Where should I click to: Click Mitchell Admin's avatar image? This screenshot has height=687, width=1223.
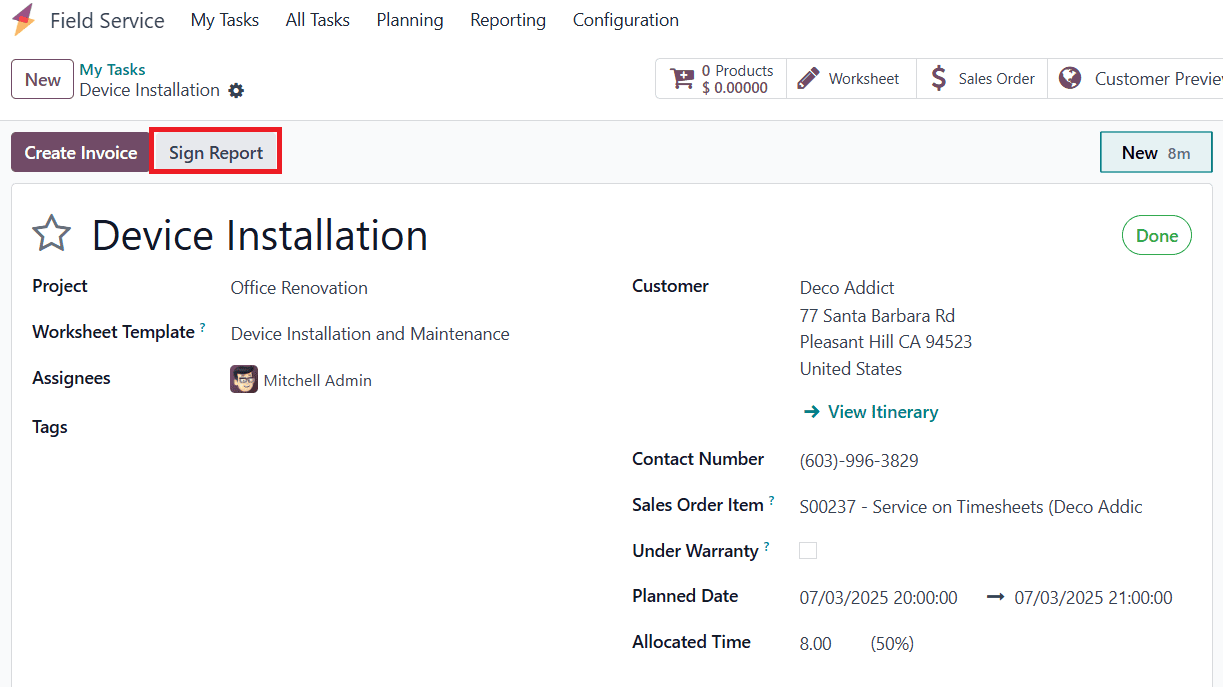pos(244,380)
